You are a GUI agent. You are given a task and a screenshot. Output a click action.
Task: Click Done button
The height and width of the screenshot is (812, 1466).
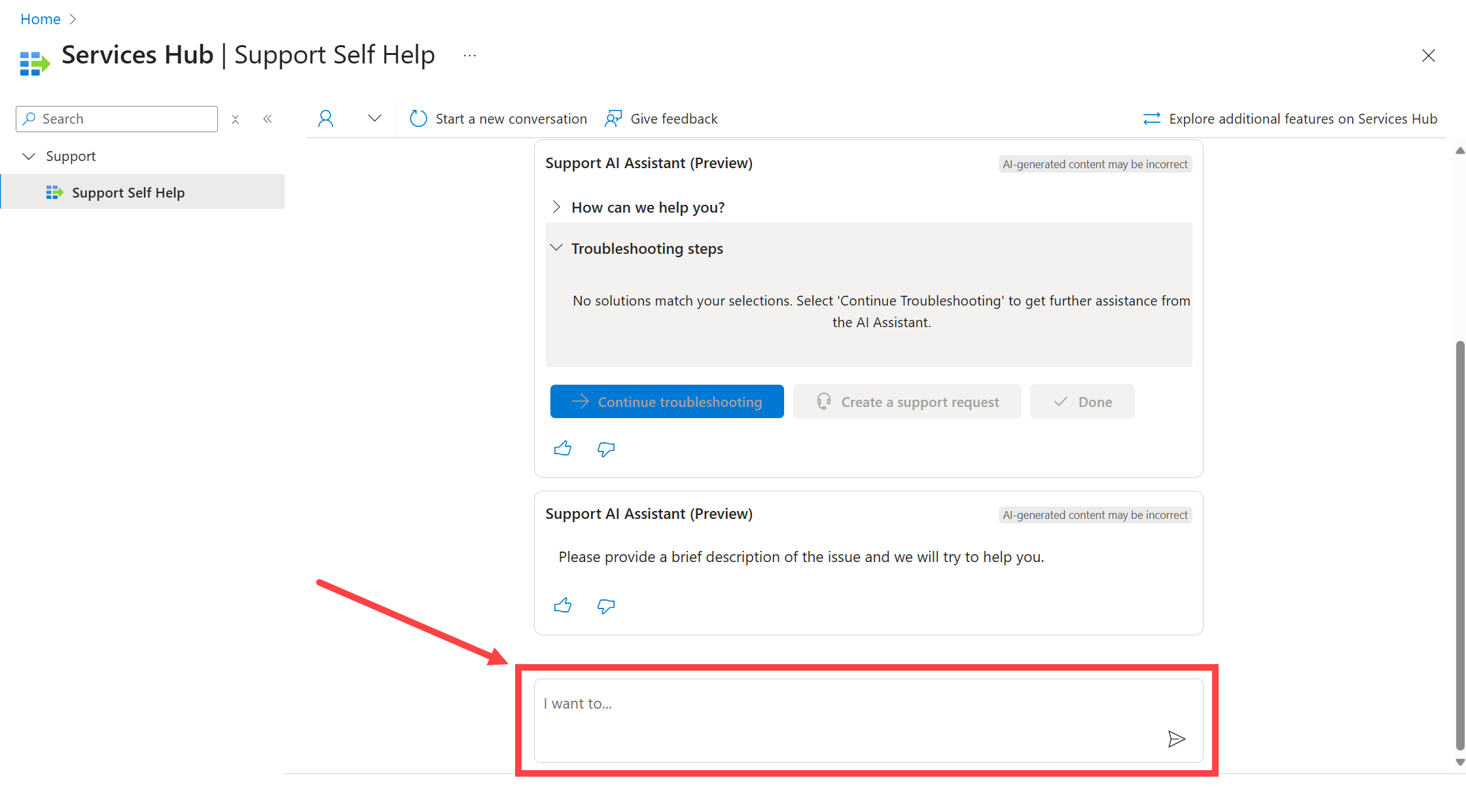point(1083,401)
